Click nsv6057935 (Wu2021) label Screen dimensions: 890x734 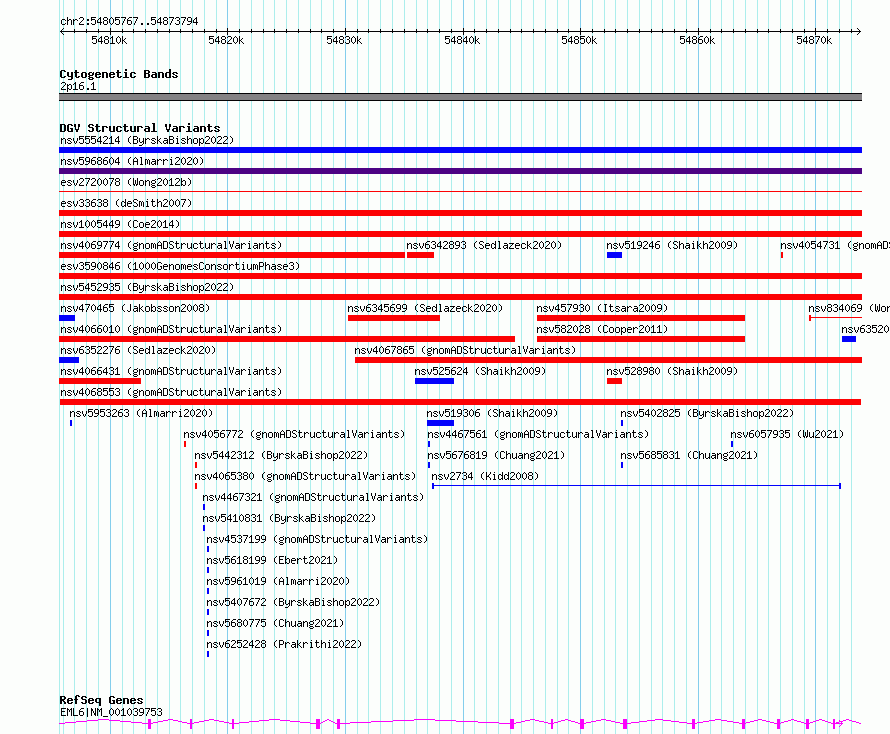(787, 434)
